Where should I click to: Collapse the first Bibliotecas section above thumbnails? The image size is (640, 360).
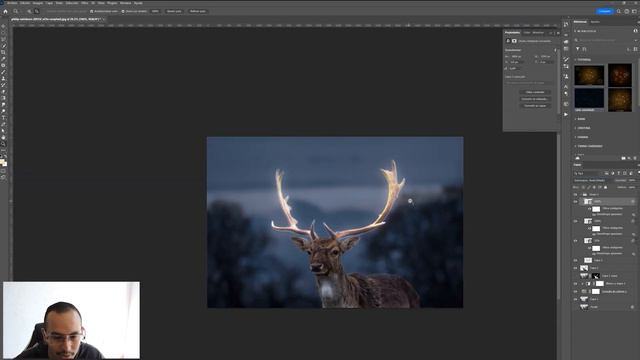(576, 60)
